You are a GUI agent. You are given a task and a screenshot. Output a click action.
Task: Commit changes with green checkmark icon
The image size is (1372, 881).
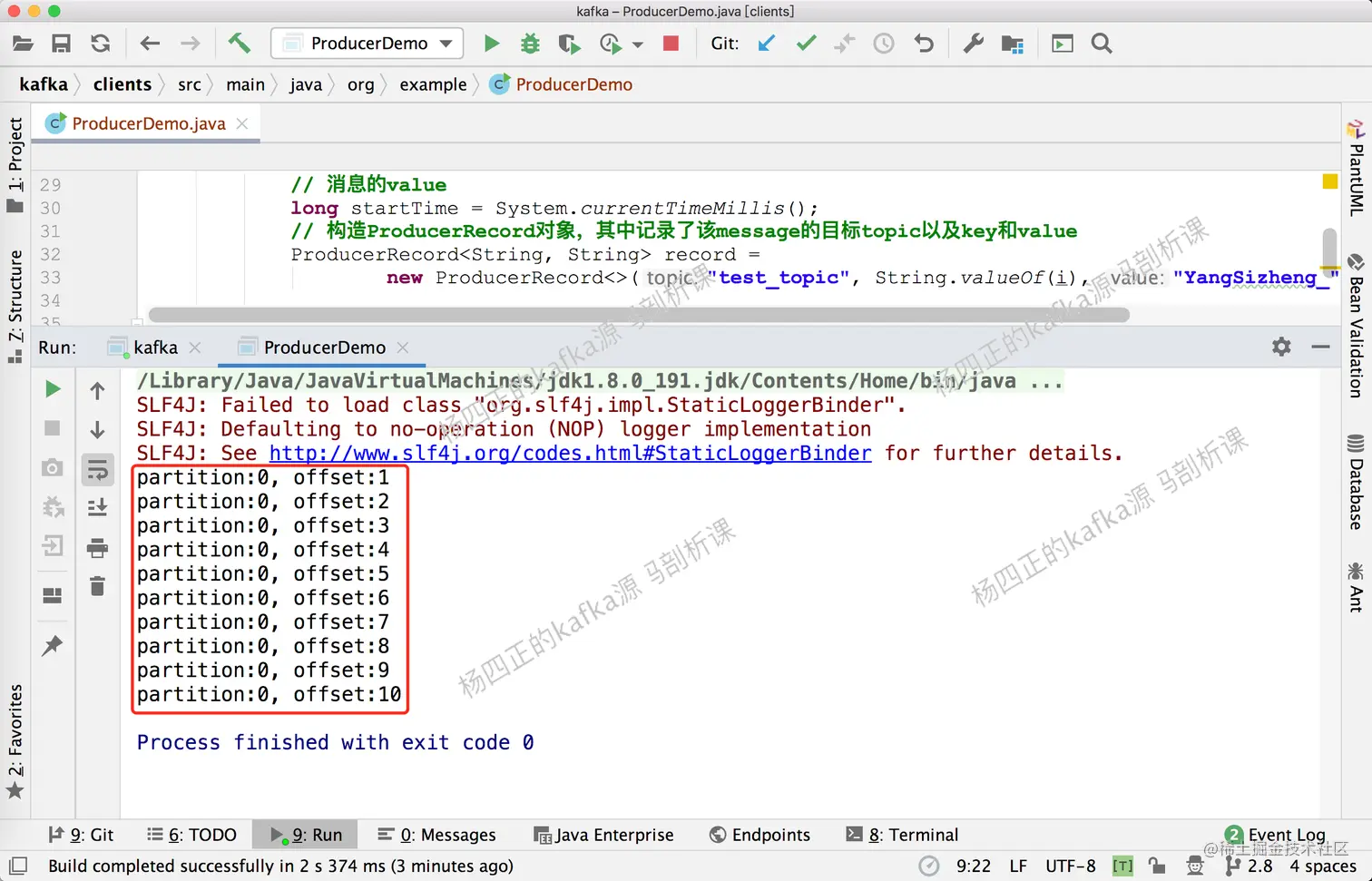coord(806,44)
